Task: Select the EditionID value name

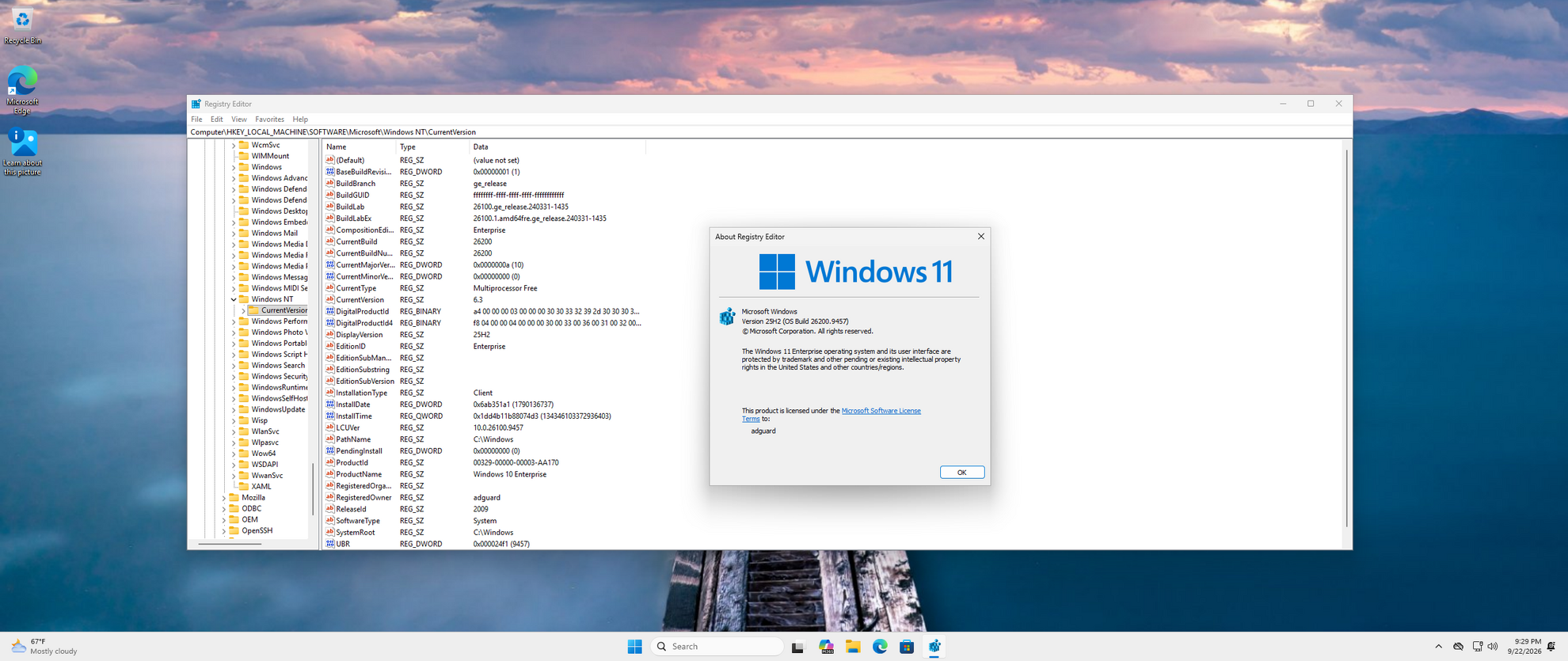Action: coord(351,347)
